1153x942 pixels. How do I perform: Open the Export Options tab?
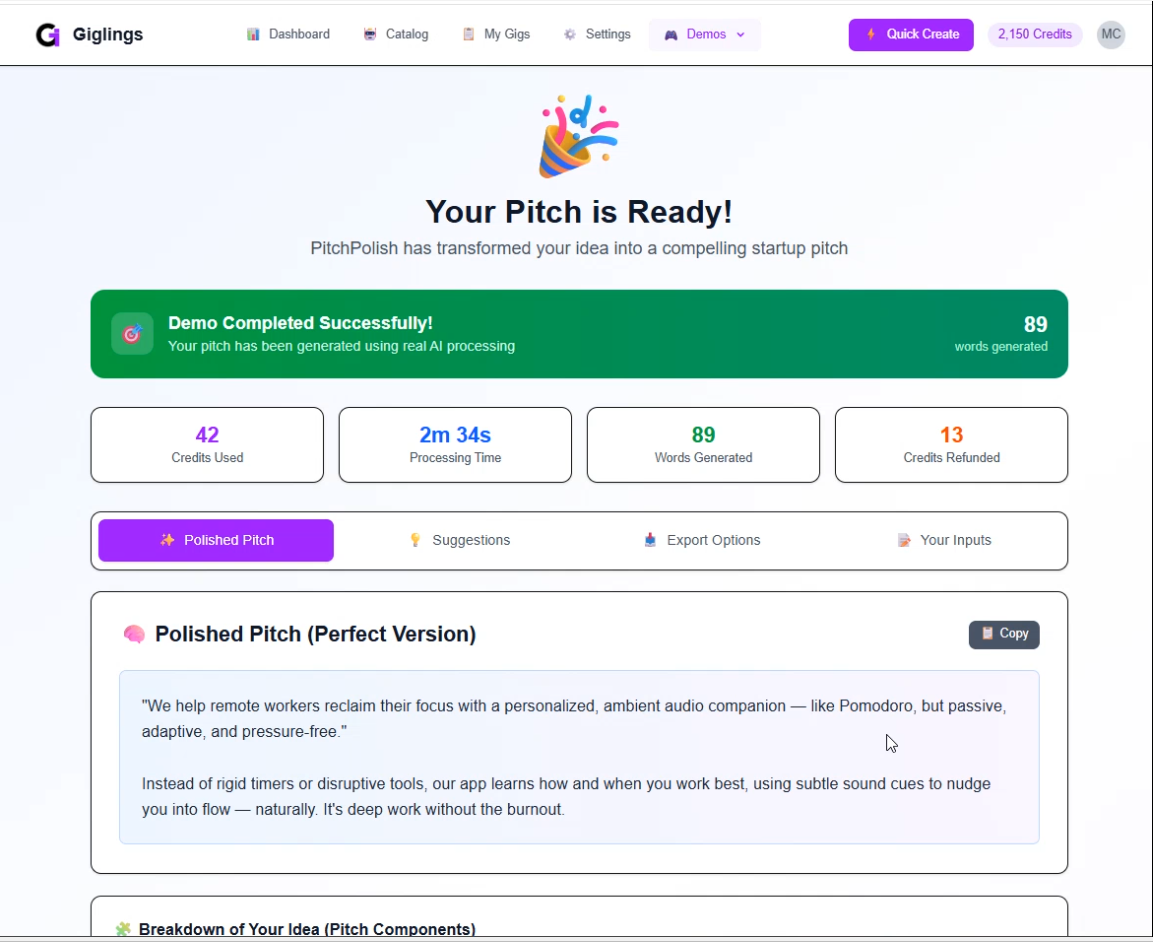point(701,540)
